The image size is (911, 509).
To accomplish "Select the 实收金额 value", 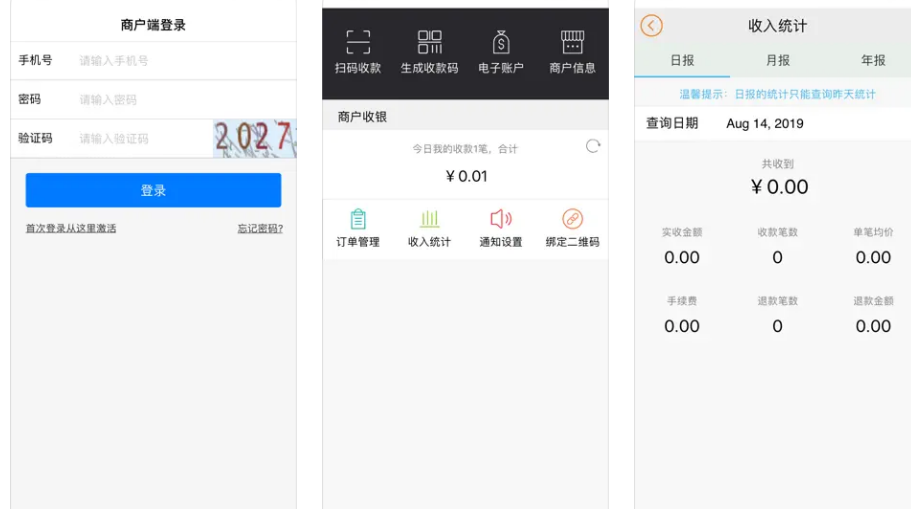I will pos(682,257).
